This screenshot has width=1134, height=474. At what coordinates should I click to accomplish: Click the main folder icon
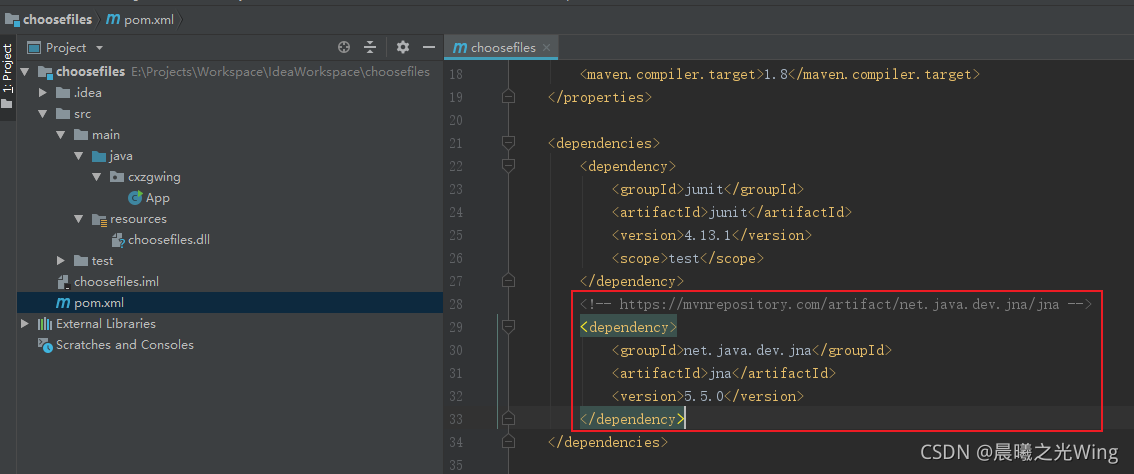click(81, 135)
